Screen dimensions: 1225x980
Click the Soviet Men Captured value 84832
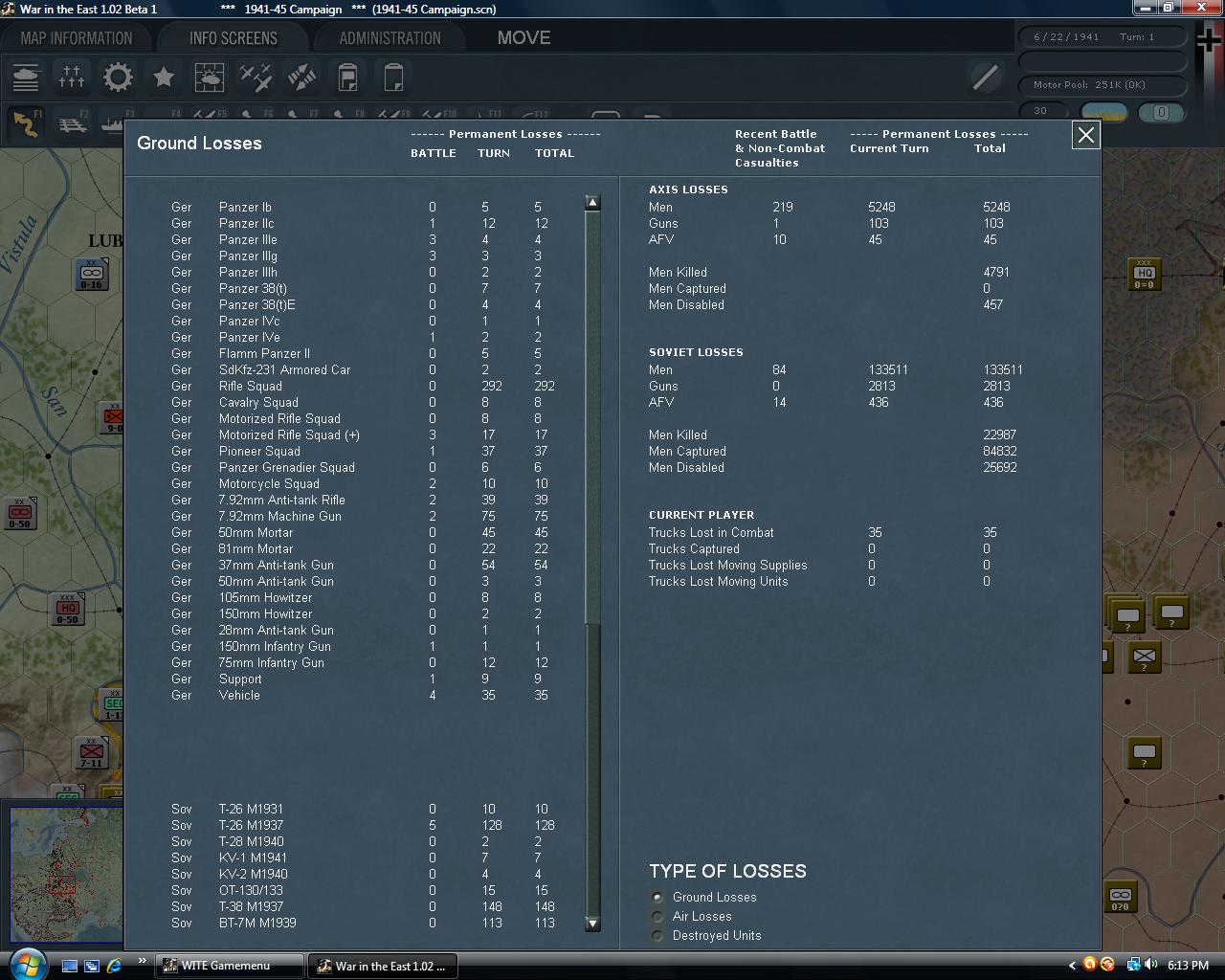pos(999,451)
